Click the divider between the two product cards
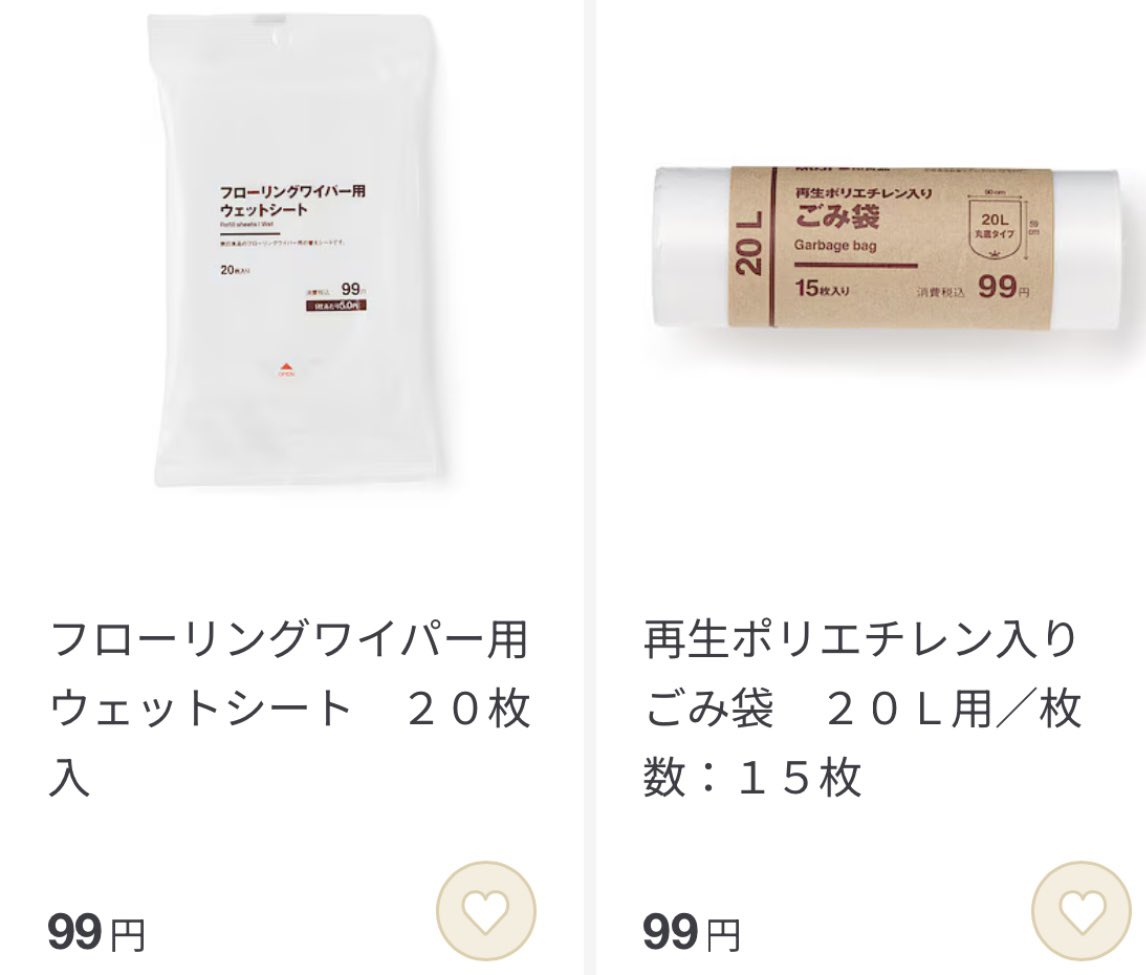Image resolution: width=1146 pixels, height=975 pixels. tap(589, 488)
